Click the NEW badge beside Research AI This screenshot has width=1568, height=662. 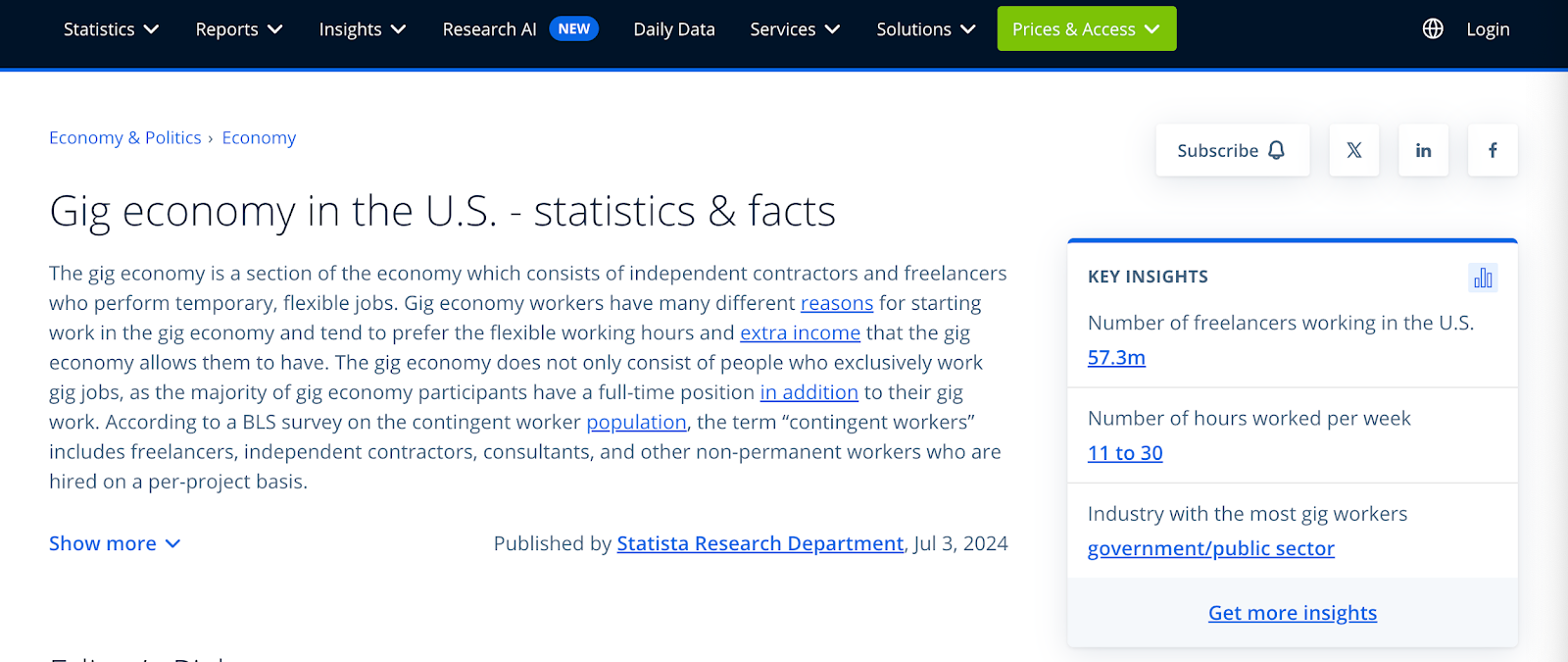point(573,28)
